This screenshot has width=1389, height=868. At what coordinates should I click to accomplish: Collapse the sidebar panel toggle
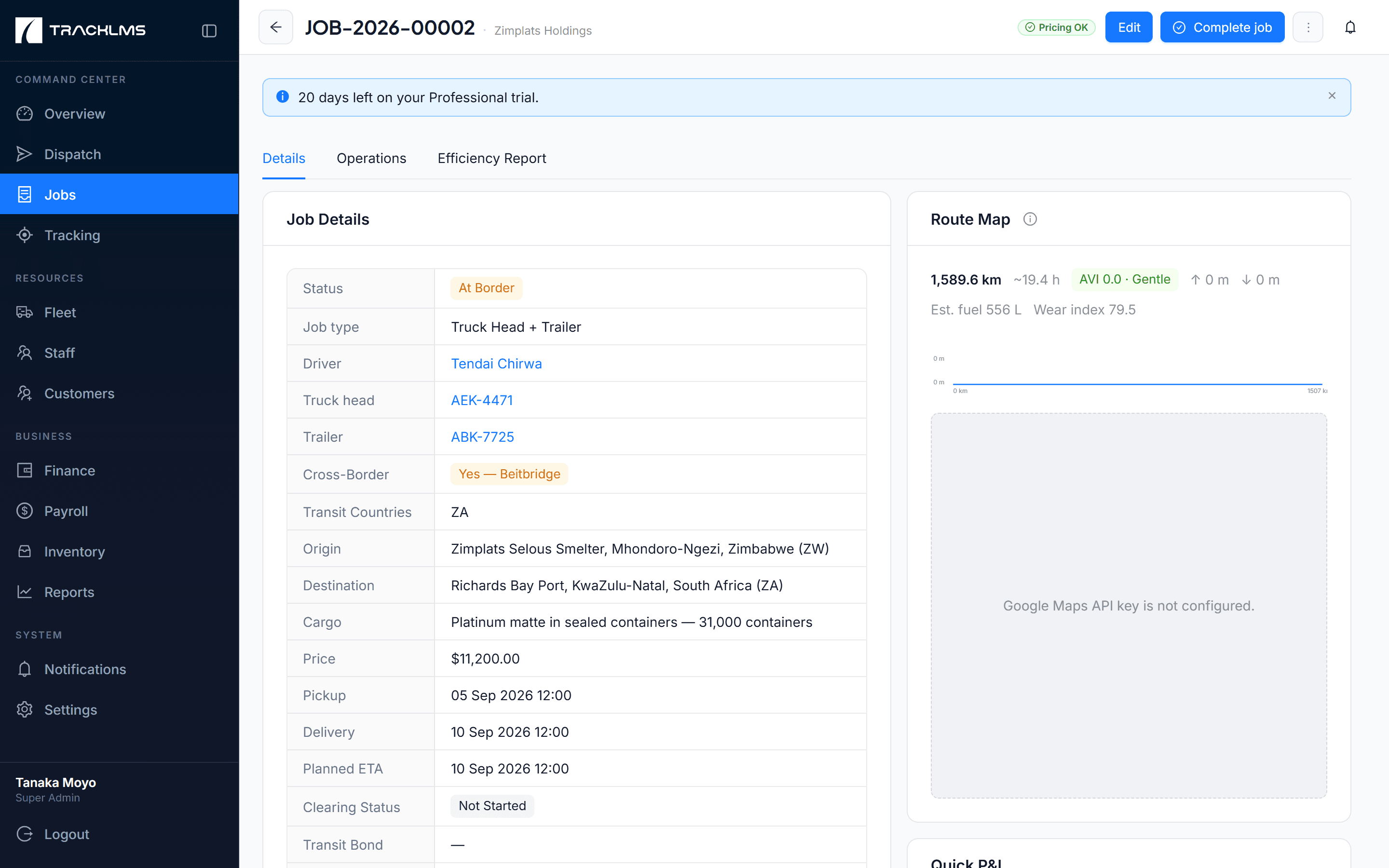[x=209, y=30]
